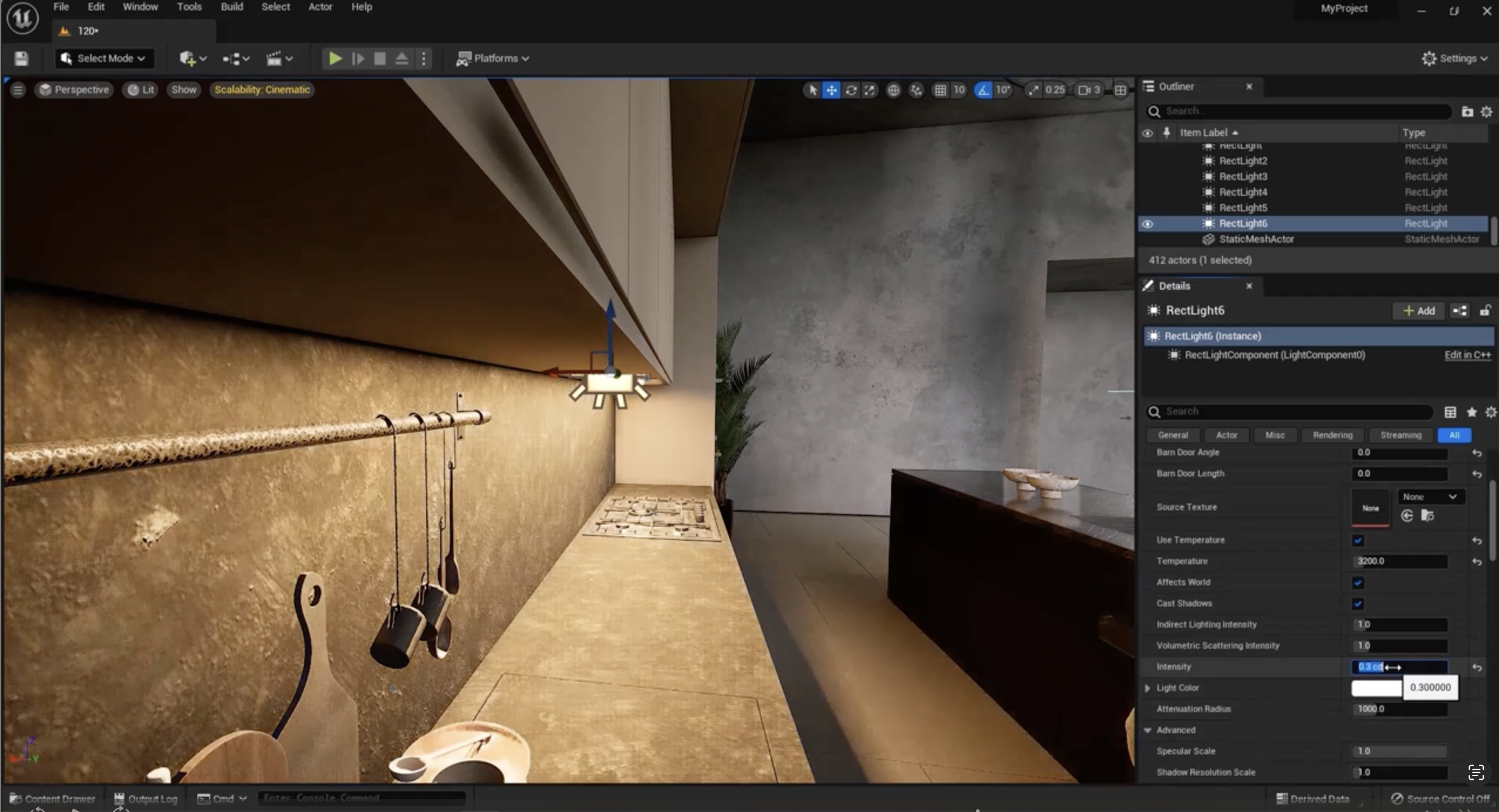Image resolution: width=1499 pixels, height=812 pixels.
Task: Click the Edit in C++ link
Action: [x=1467, y=354]
